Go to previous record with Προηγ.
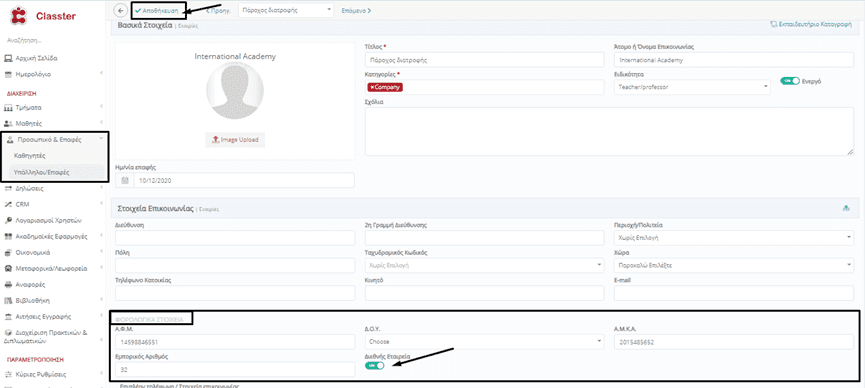Viewport: 865px width, 388px height. tap(218, 10)
